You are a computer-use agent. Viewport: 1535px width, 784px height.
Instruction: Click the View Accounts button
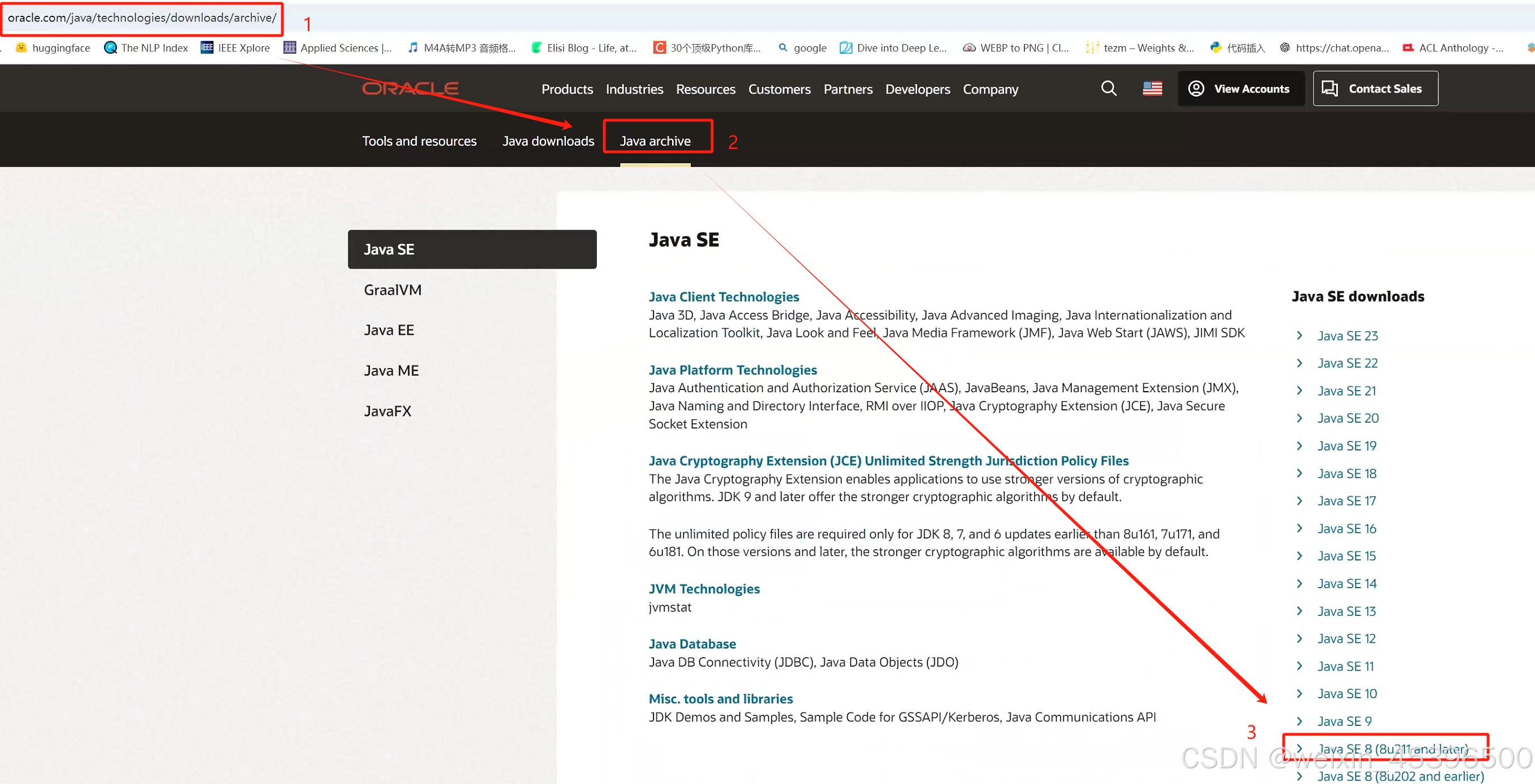pyautogui.click(x=1241, y=89)
